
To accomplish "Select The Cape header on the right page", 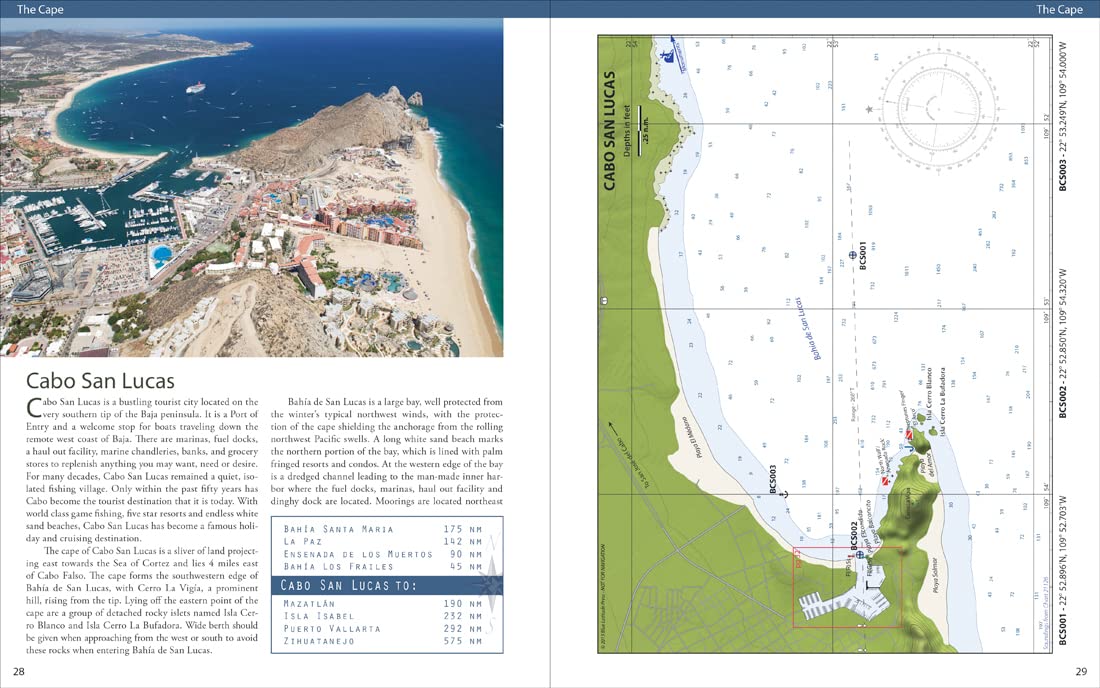I will 1060,9.
